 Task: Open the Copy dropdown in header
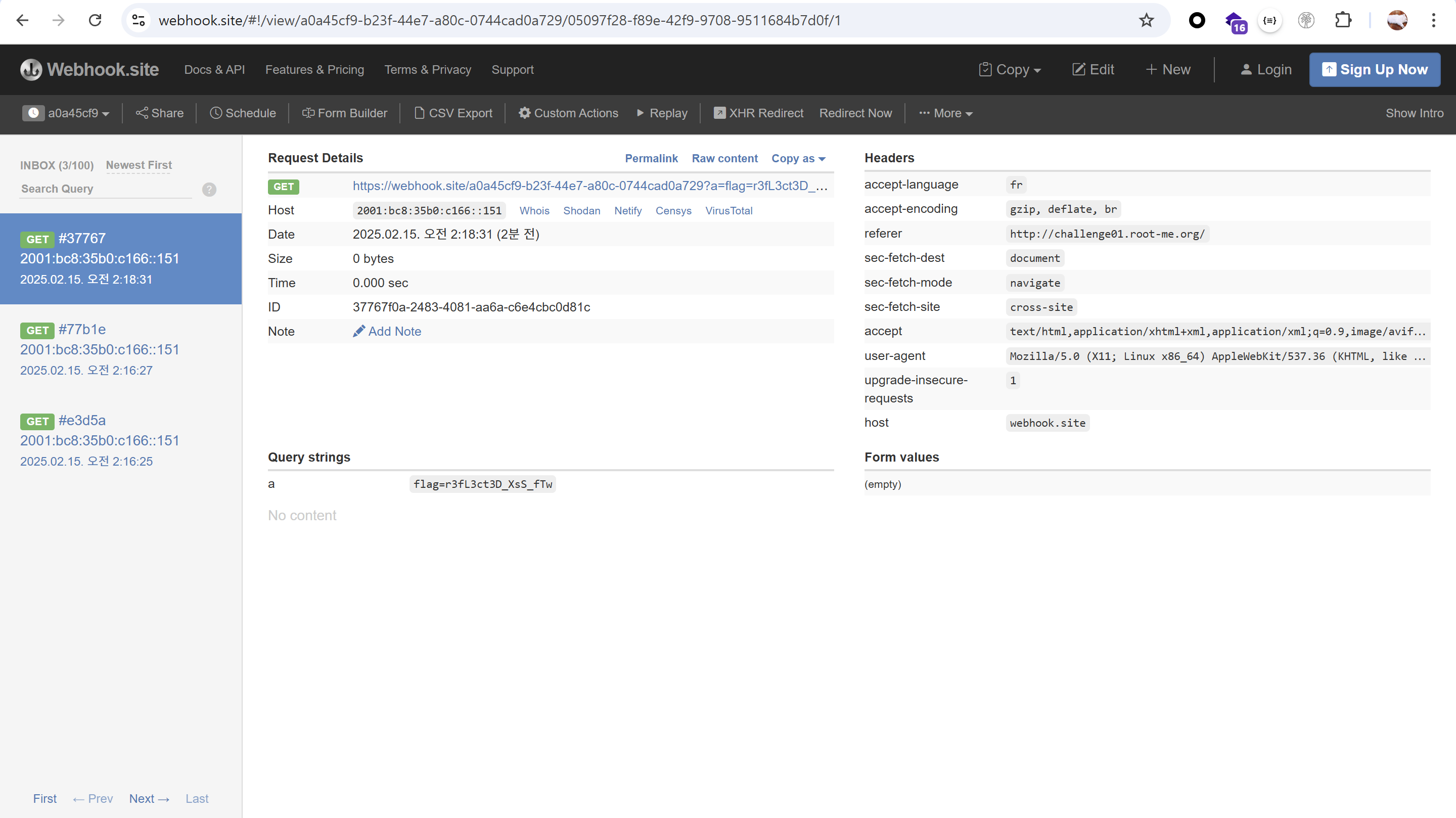point(1010,70)
